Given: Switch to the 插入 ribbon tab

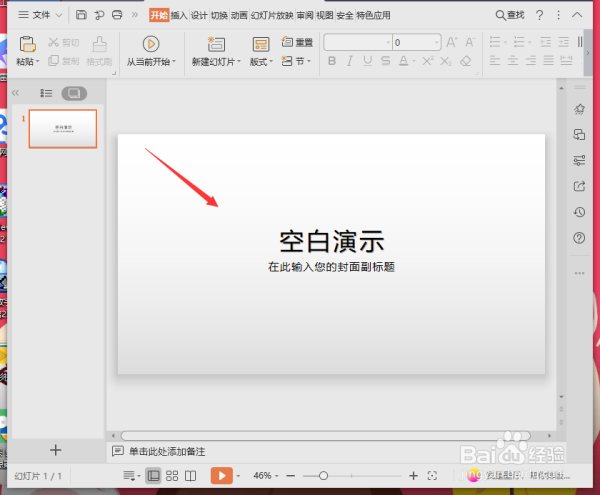Looking at the screenshot, I should (x=179, y=15).
